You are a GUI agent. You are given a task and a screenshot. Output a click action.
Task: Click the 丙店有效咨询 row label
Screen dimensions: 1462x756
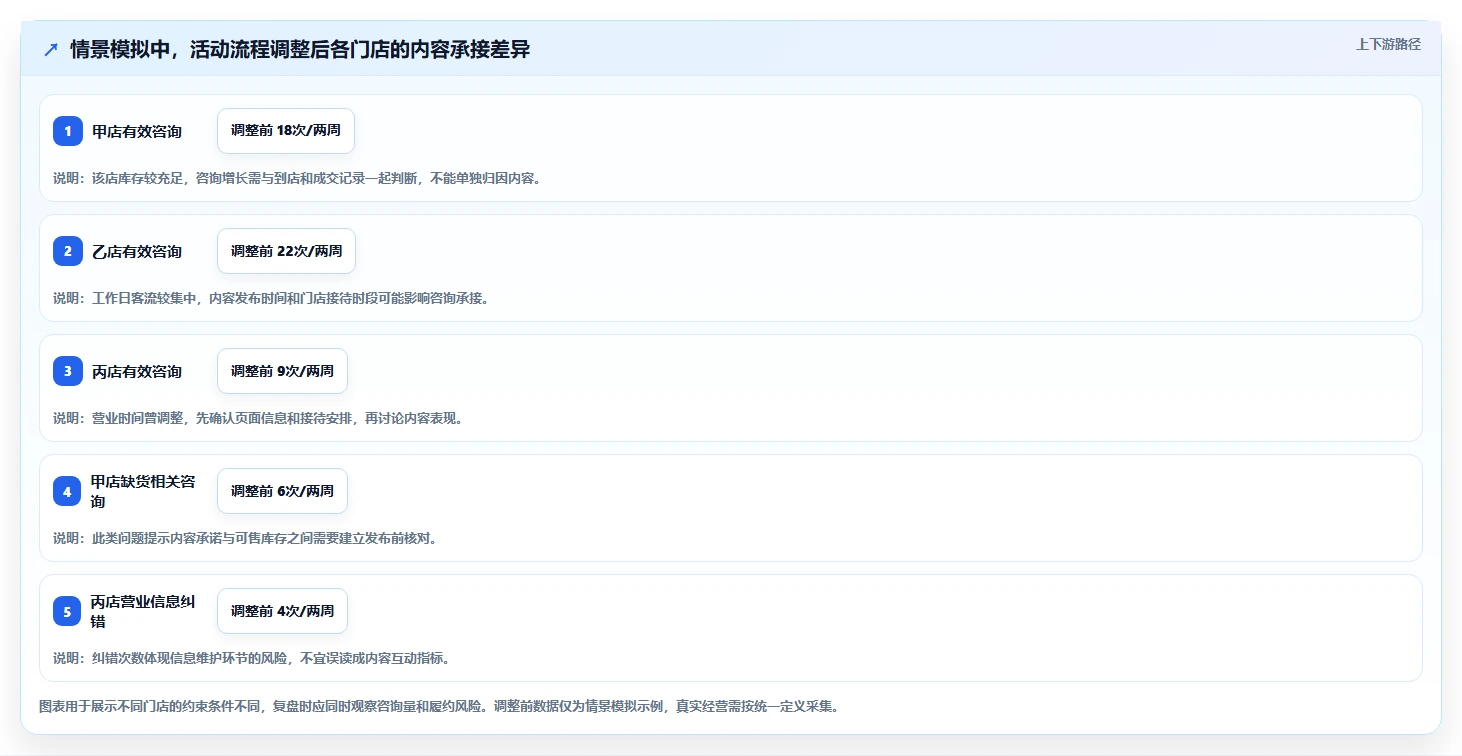pos(137,371)
